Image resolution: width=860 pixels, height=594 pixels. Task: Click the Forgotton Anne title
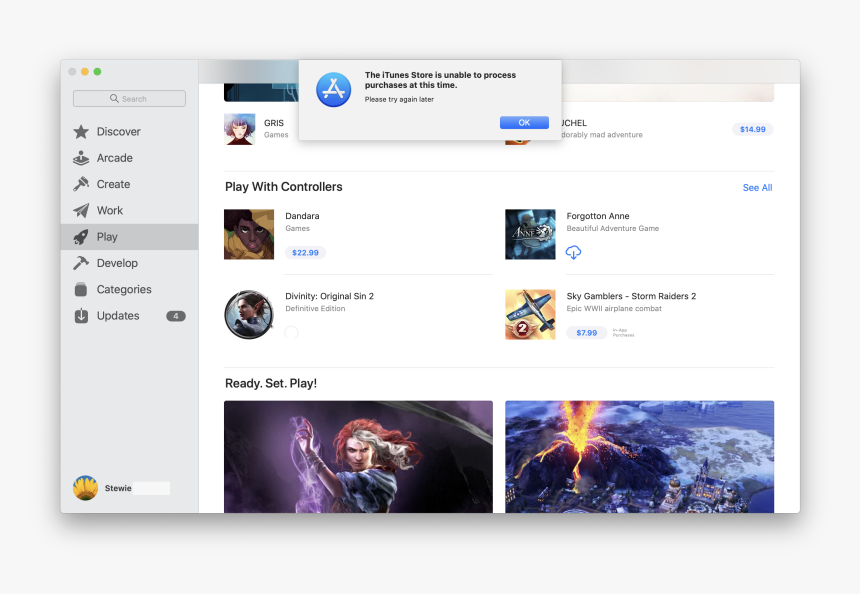598,216
